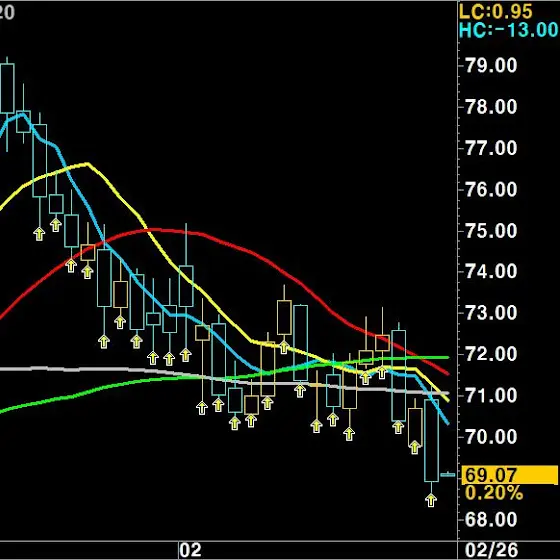Select the yellow 69.07 current price label
This screenshot has width=560, height=560.
[x=510, y=475]
